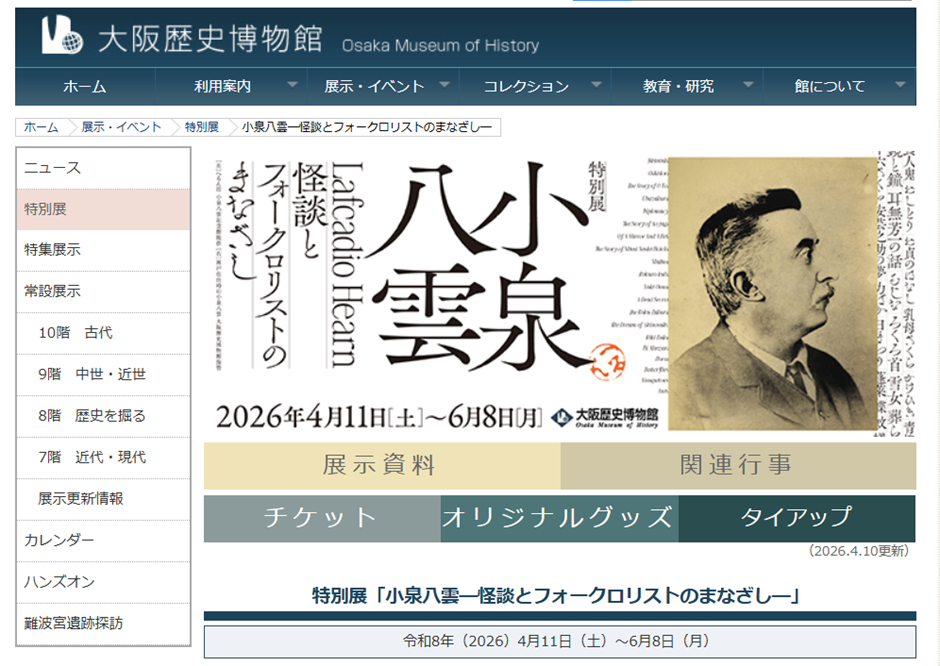The image size is (940, 666).
Task: Open the ホーム navigation menu item
Action: point(85,86)
